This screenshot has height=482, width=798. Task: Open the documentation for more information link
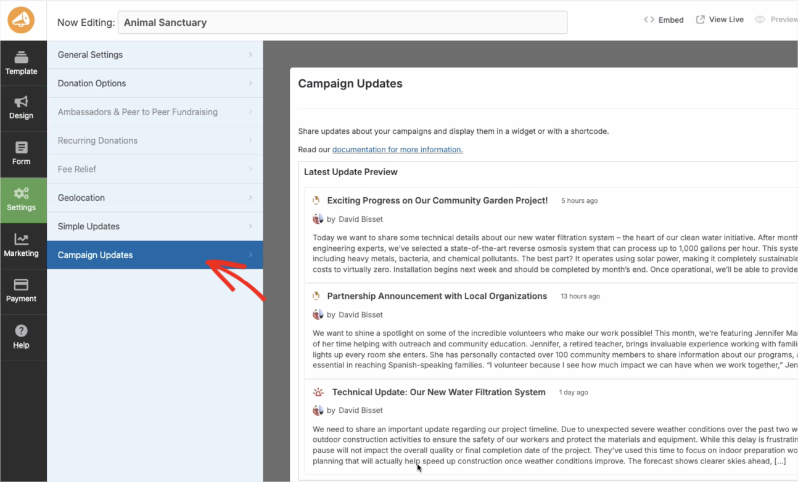(397, 149)
